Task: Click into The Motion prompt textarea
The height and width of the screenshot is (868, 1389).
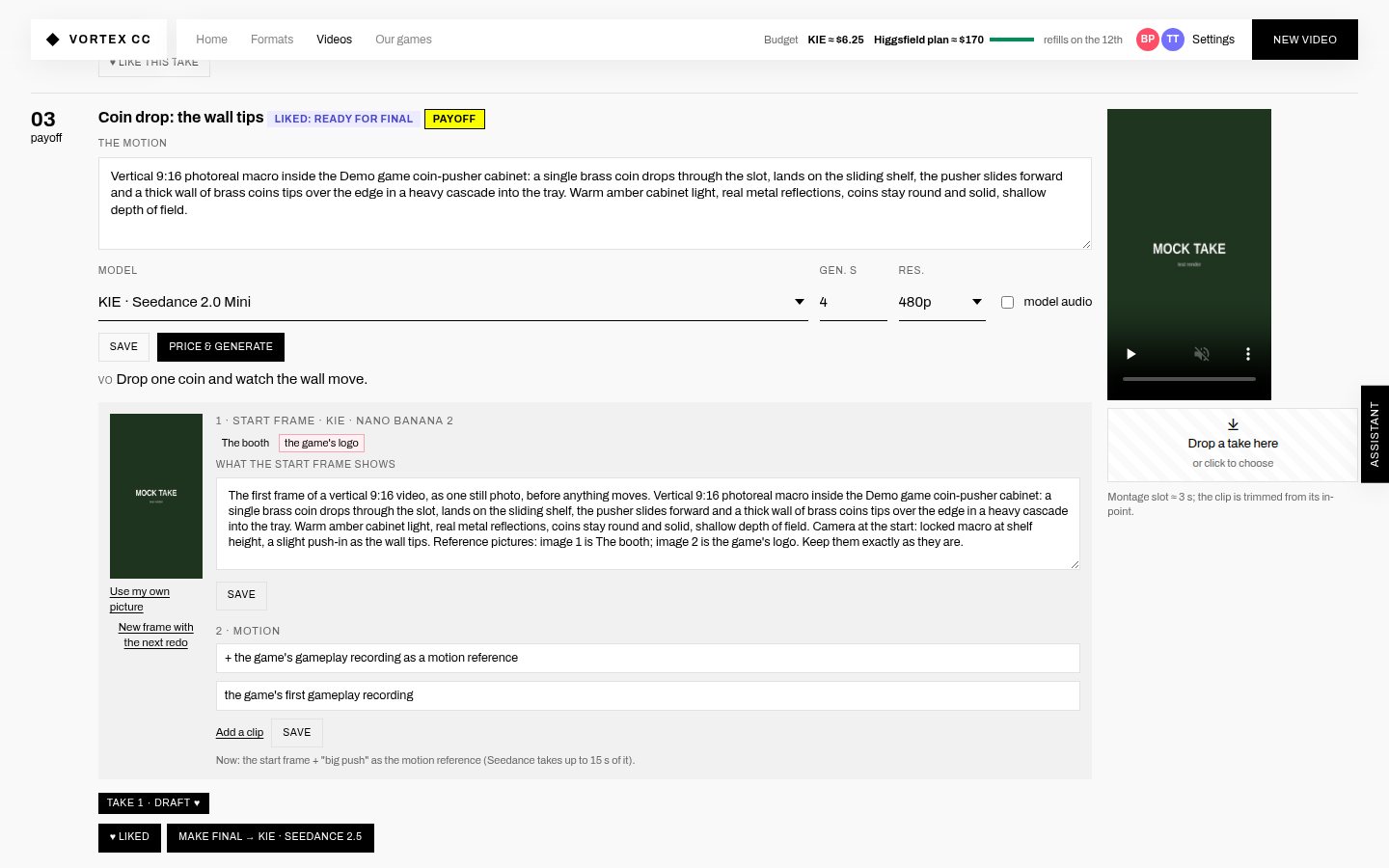Action: [x=595, y=203]
